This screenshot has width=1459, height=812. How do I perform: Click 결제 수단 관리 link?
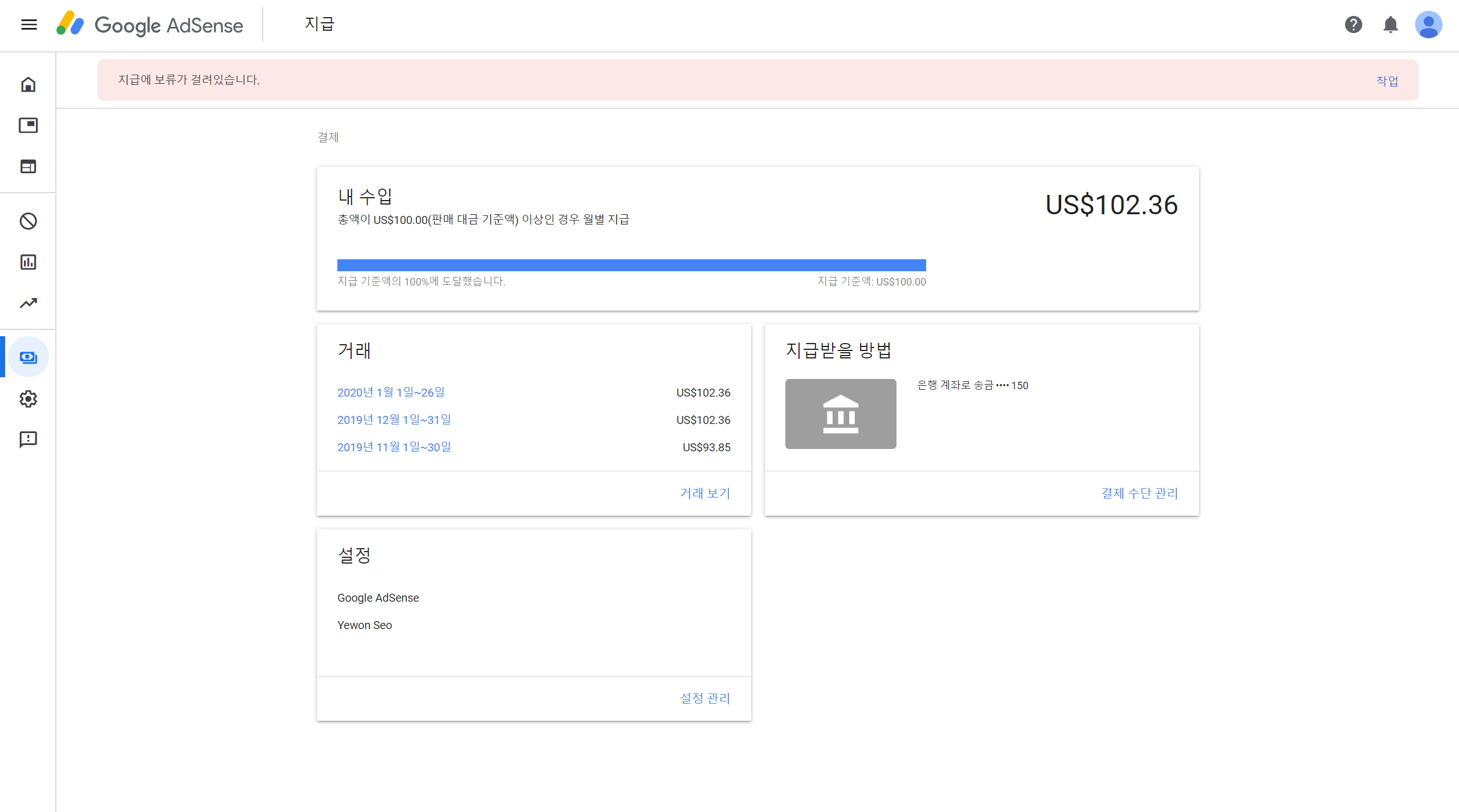click(x=1139, y=493)
